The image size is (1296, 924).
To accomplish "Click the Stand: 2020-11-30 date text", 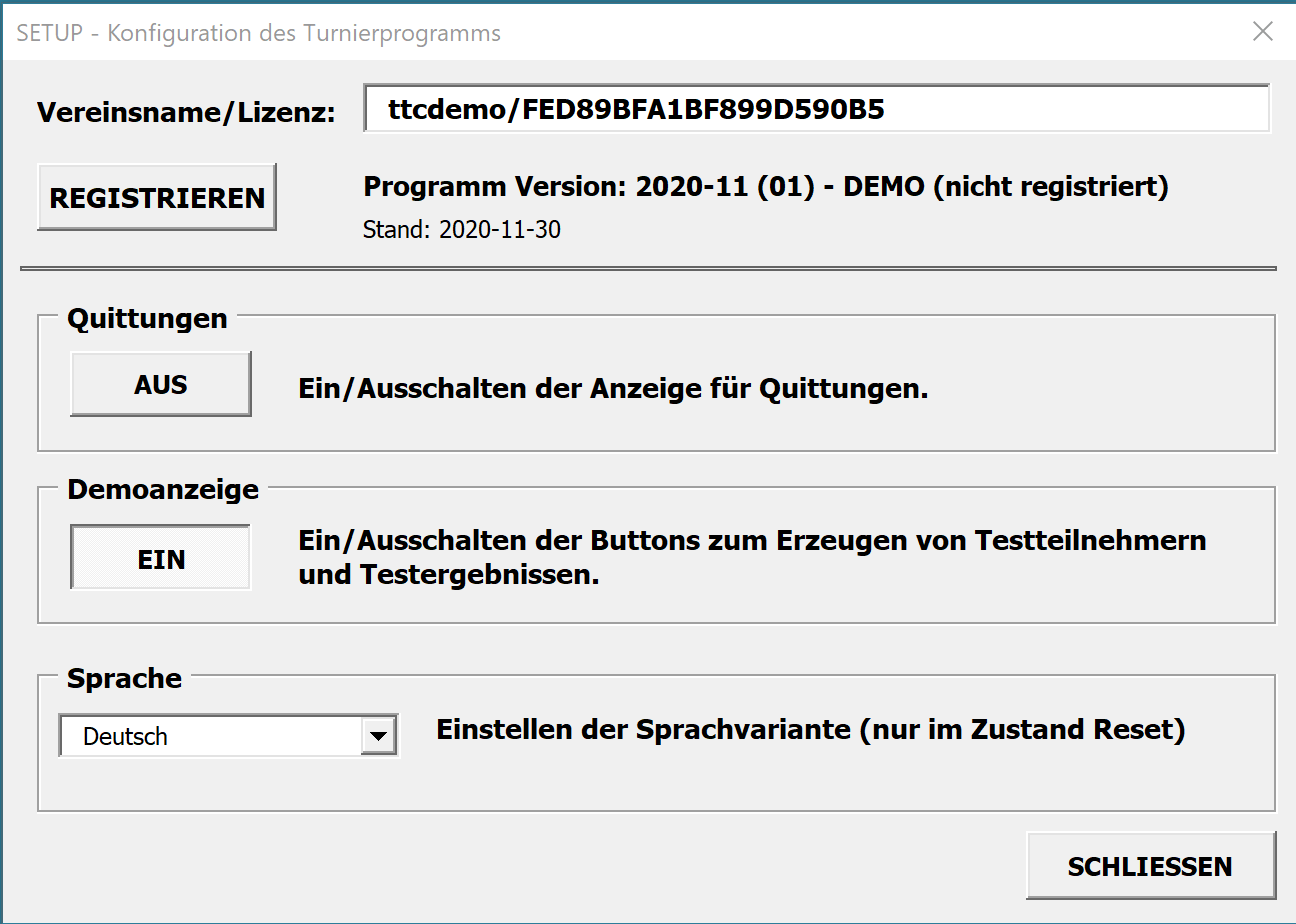I will (x=461, y=230).
